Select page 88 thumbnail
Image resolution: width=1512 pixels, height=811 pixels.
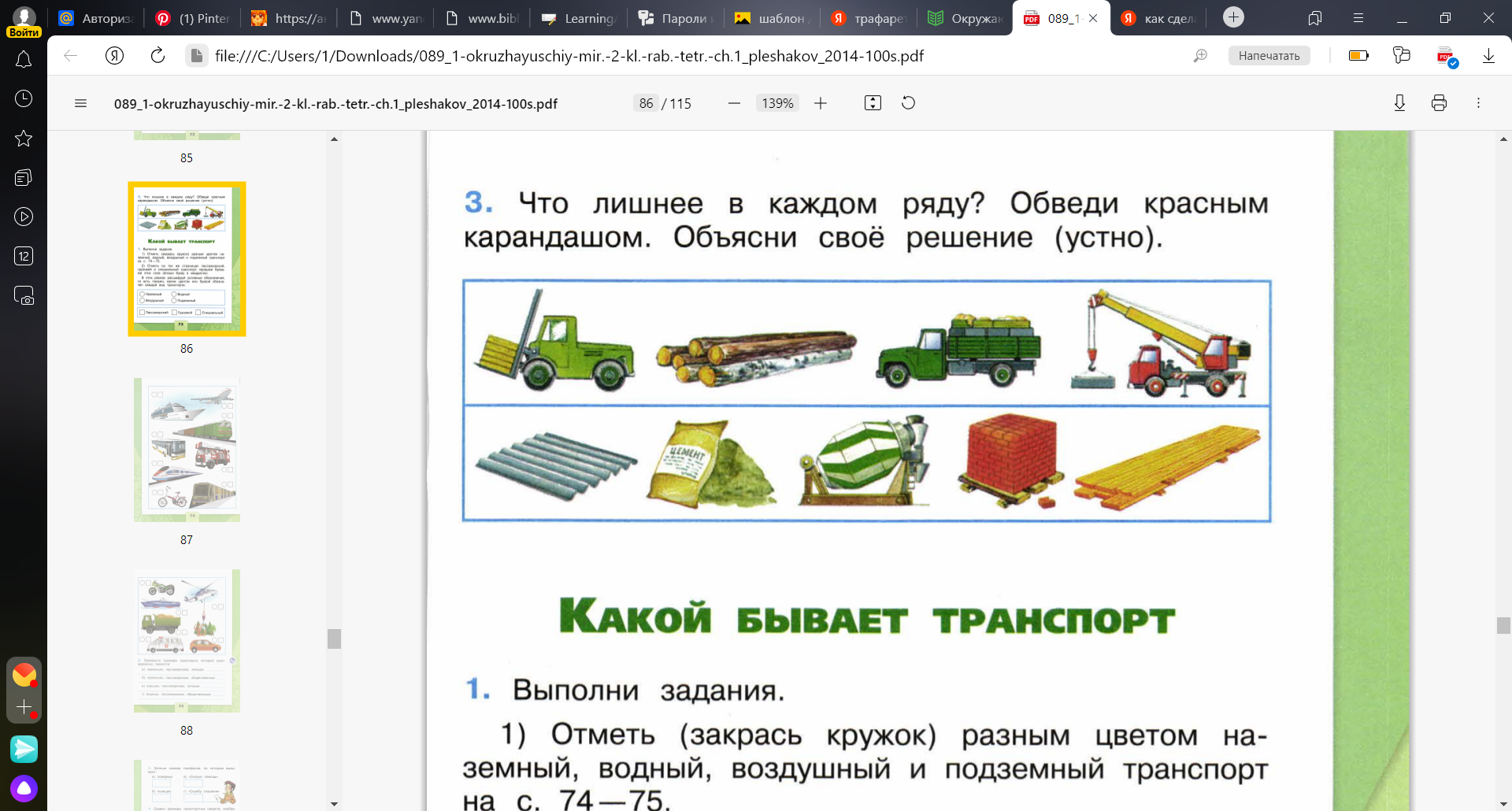point(187,641)
